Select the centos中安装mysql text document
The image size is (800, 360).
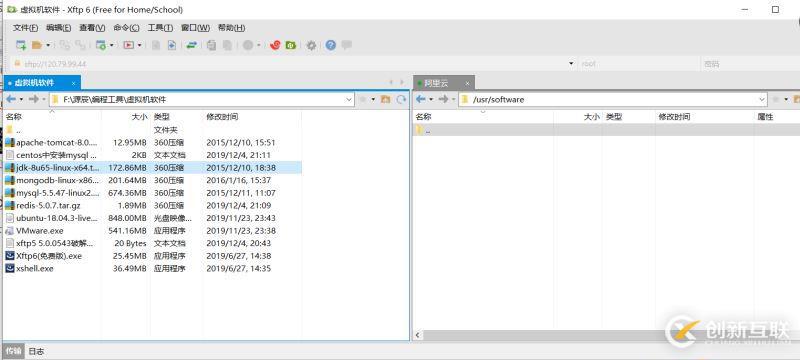pos(153,155)
